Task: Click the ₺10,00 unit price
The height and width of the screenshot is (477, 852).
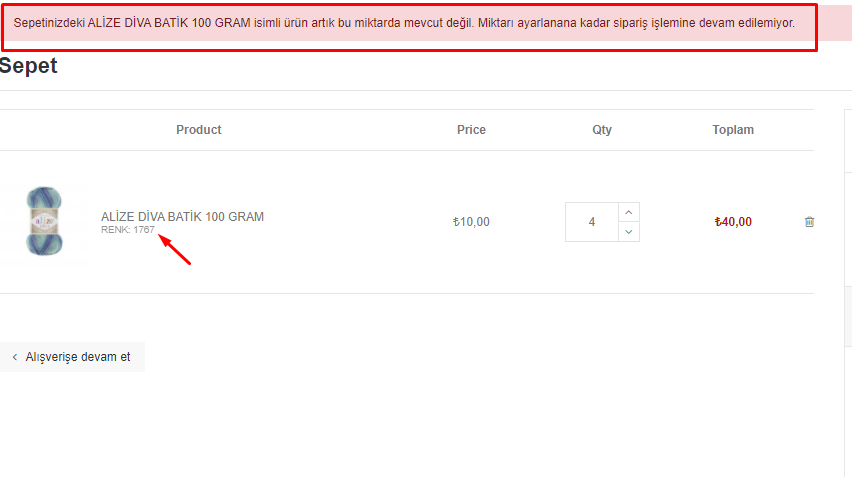Action: 471,222
